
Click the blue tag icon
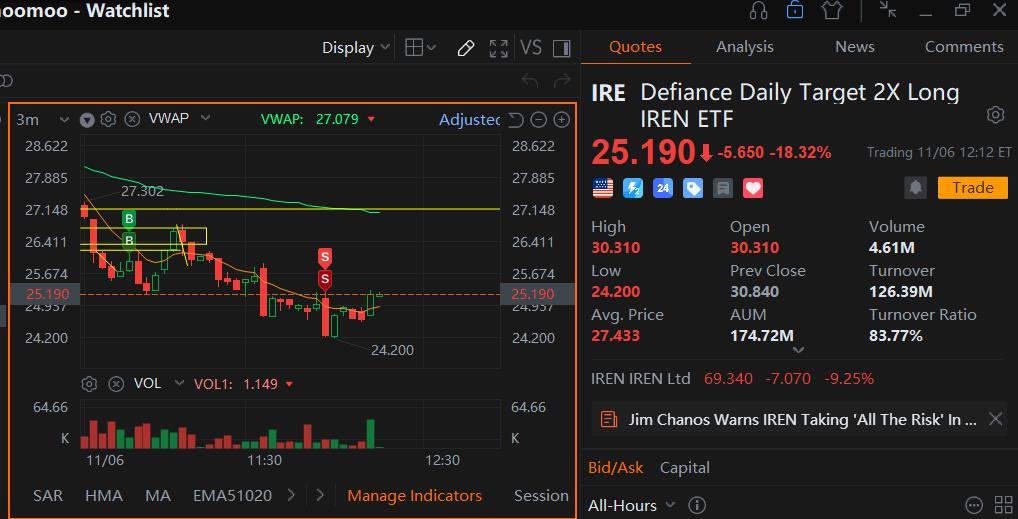[x=693, y=188]
